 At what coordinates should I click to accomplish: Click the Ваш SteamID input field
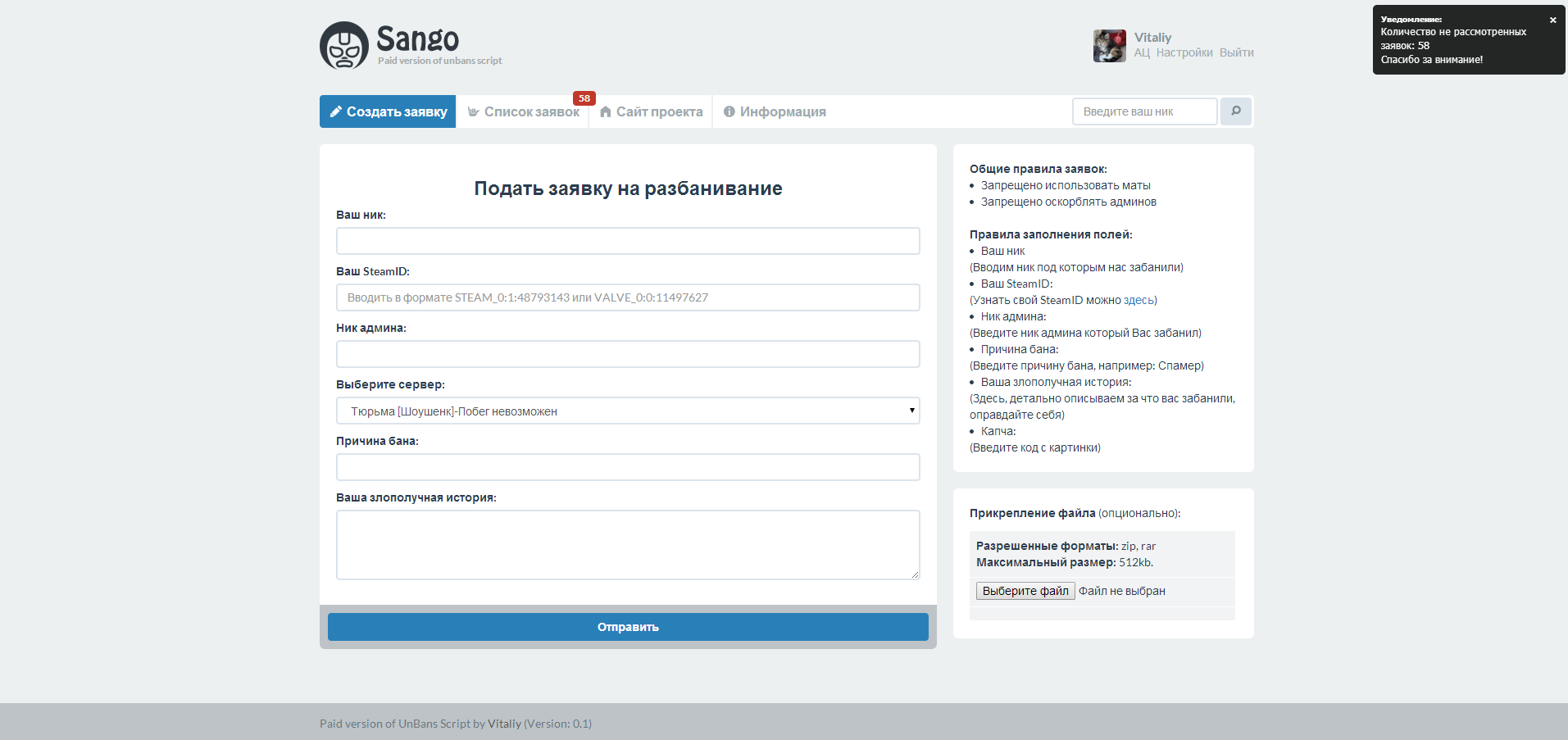tap(628, 297)
